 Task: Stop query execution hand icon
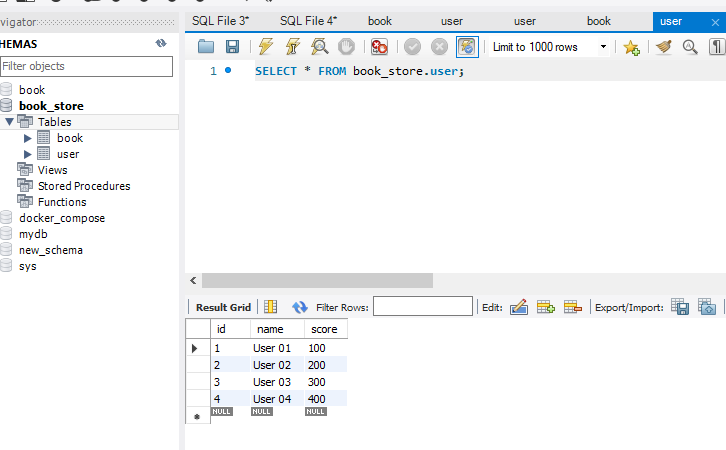pyautogui.click(x=346, y=47)
